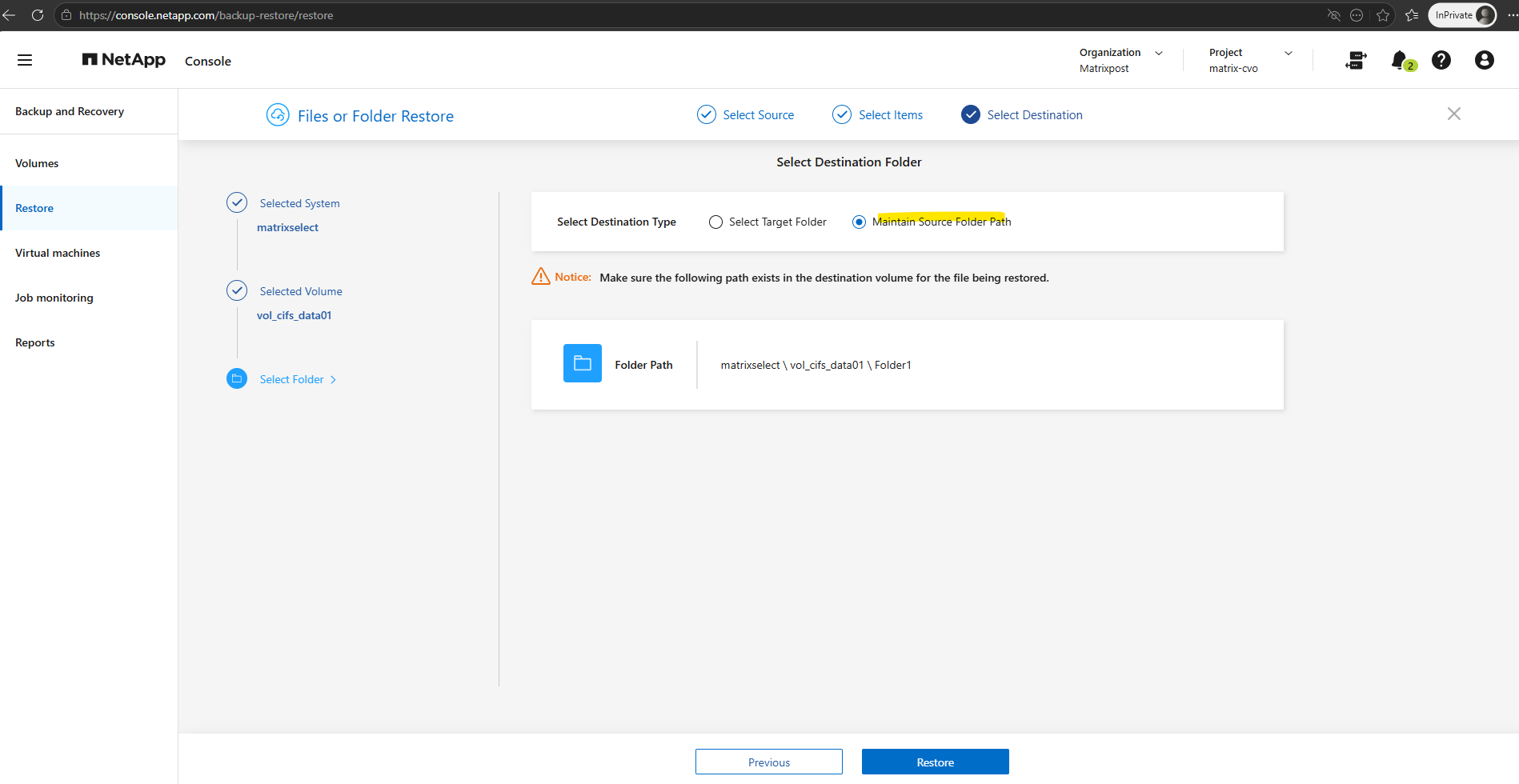
Task: Open the browser favorites list icon
Action: [x=1412, y=15]
